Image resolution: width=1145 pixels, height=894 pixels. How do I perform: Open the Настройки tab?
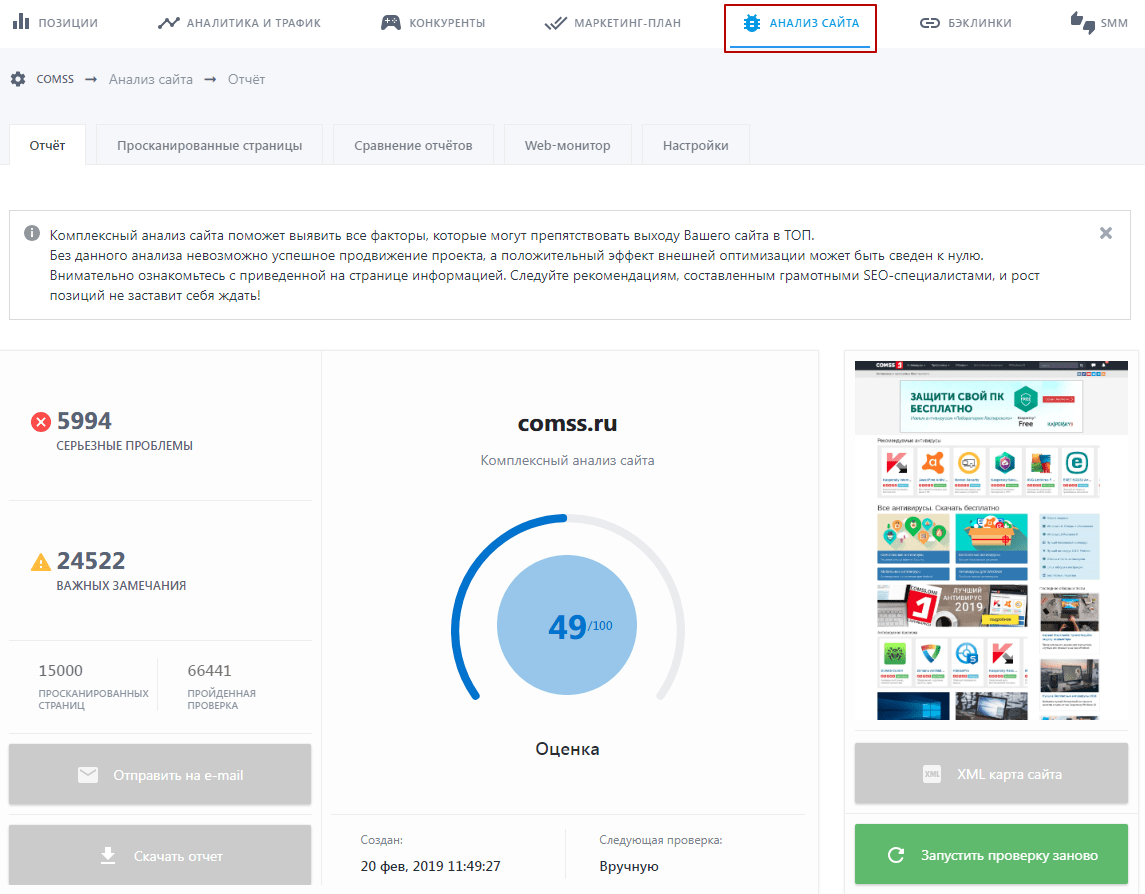695,145
